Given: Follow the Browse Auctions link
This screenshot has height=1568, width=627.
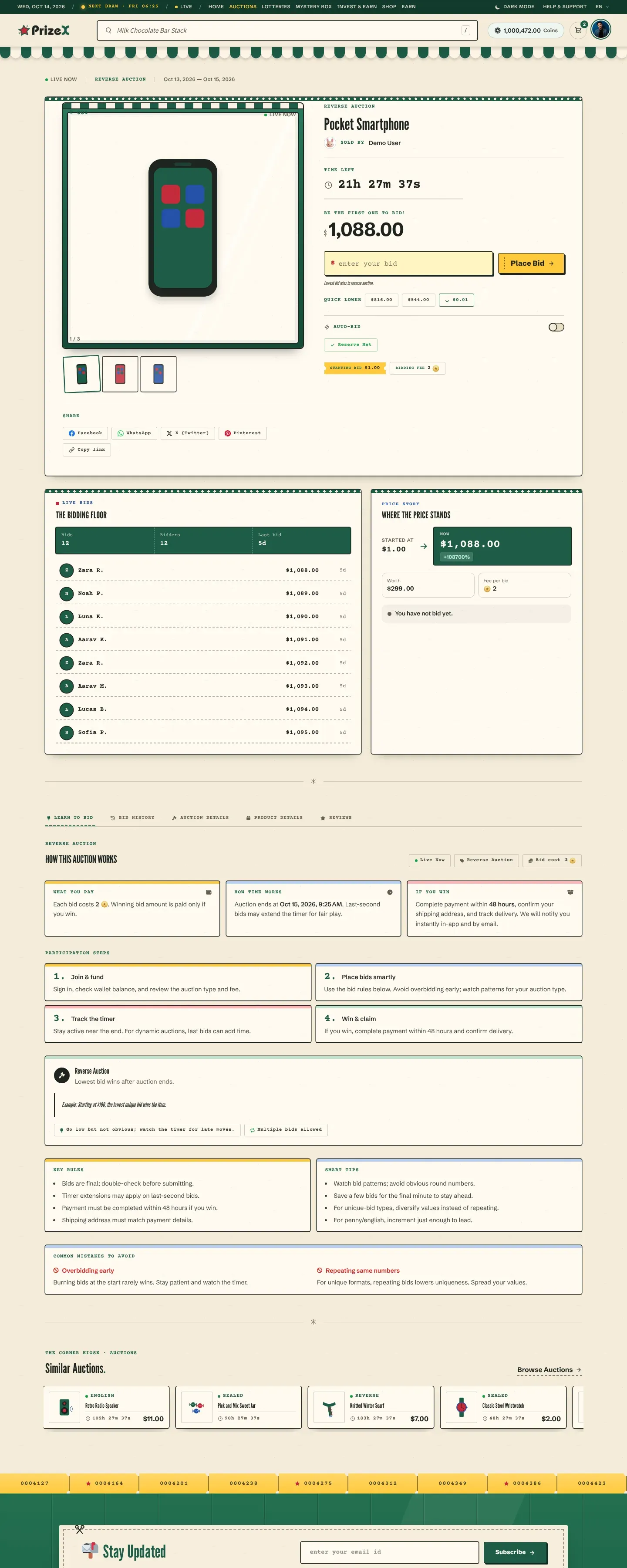Looking at the screenshot, I should [549, 1369].
